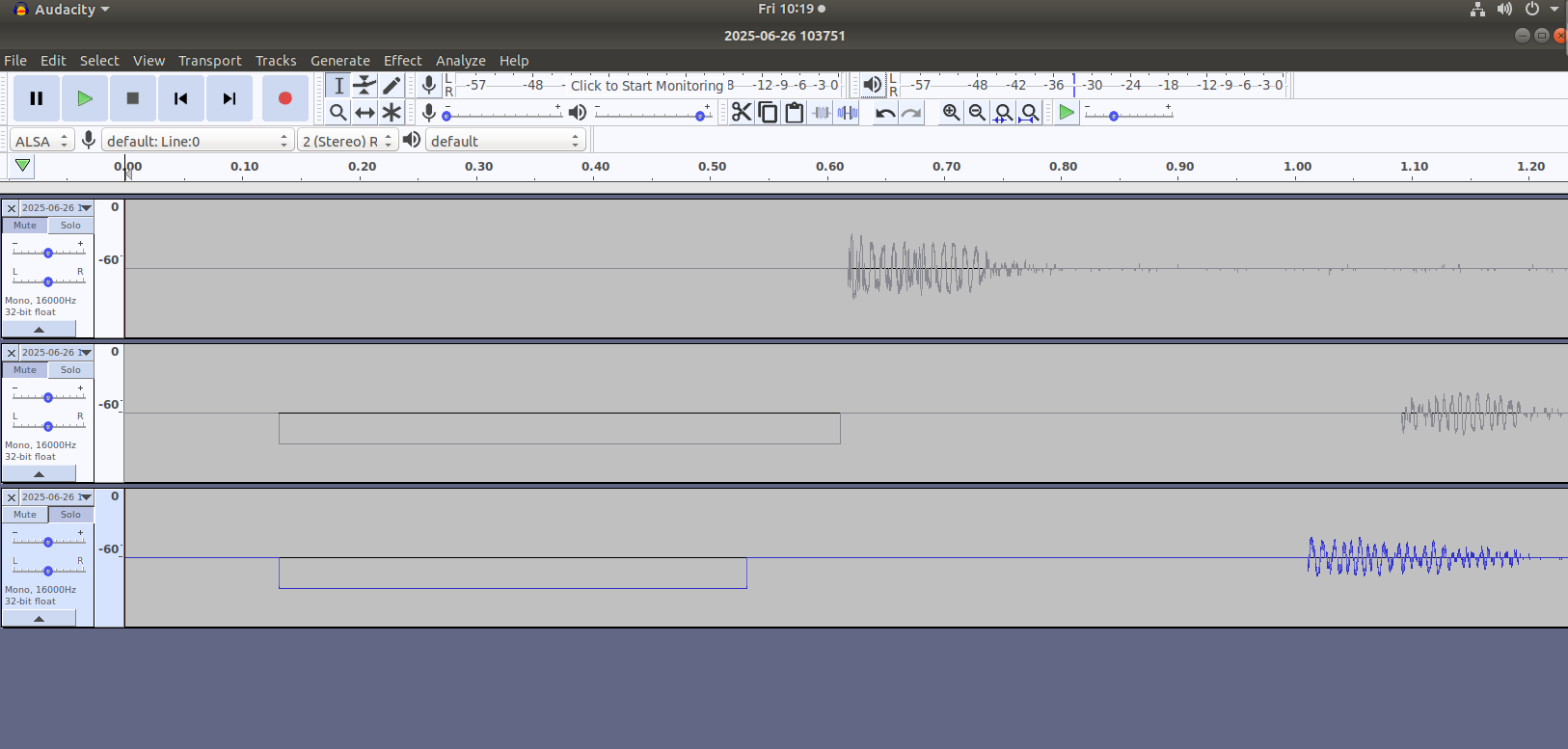
Task: Open the Help menu
Action: (514, 60)
